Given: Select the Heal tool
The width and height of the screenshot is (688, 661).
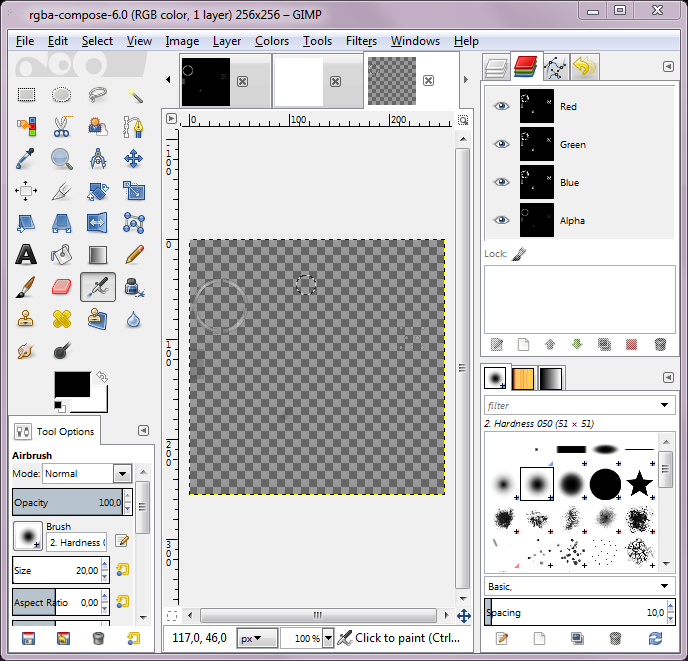Looking at the screenshot, I should [62, 320].
